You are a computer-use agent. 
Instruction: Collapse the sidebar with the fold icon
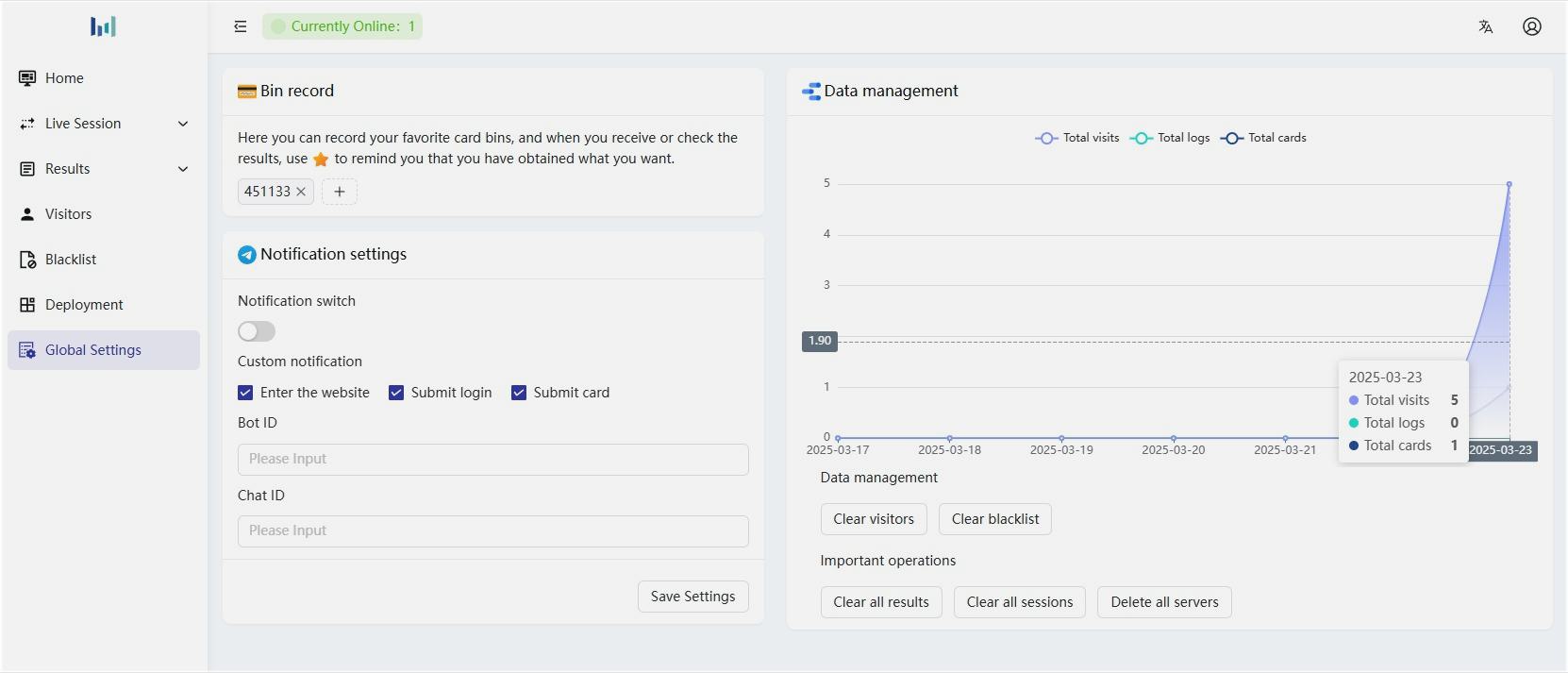(241, 26)
